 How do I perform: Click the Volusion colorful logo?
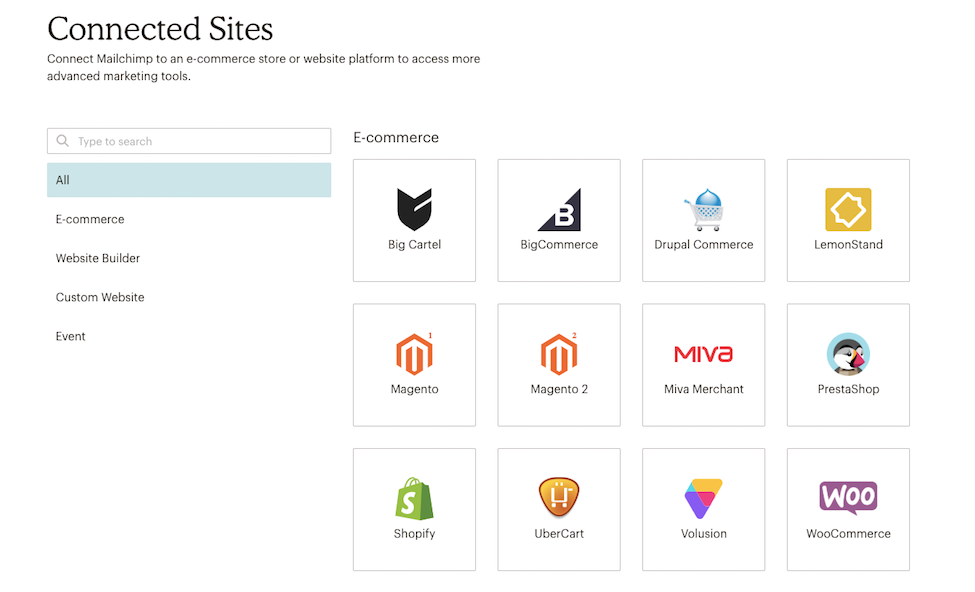[x=704, y=499]
